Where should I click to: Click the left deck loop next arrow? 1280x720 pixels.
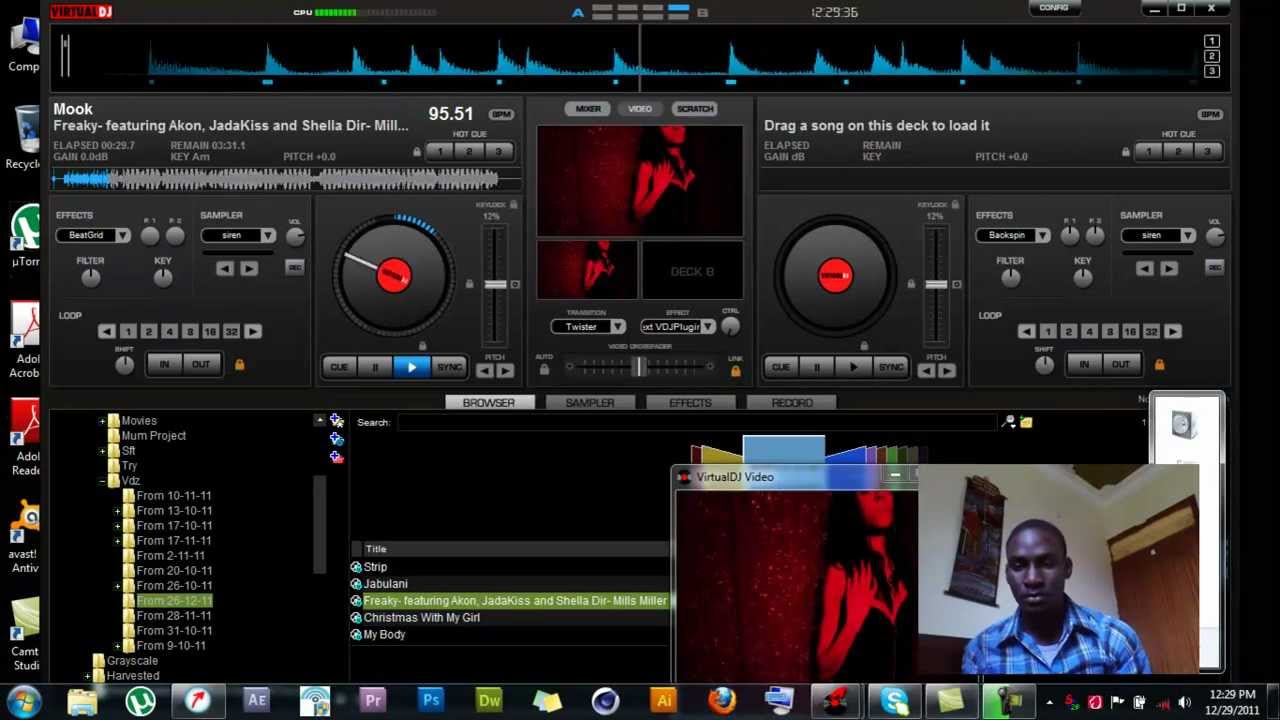tap(253, 331)
